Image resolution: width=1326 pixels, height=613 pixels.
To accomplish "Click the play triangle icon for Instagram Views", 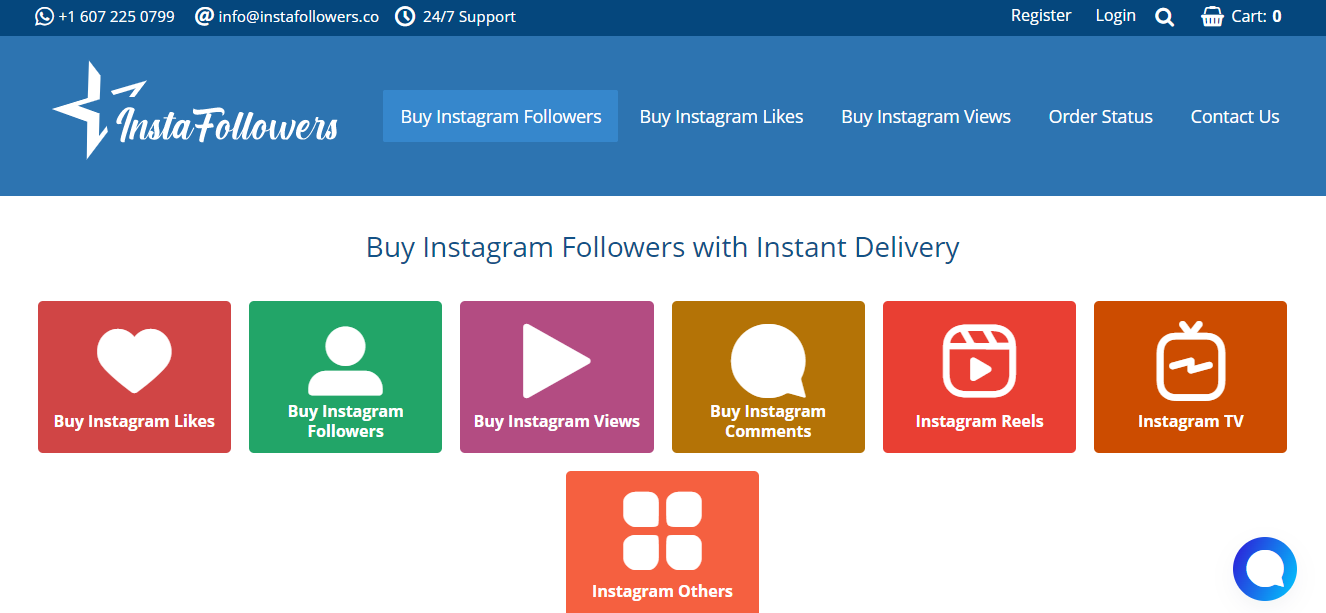I will click(x=555, y=361).
